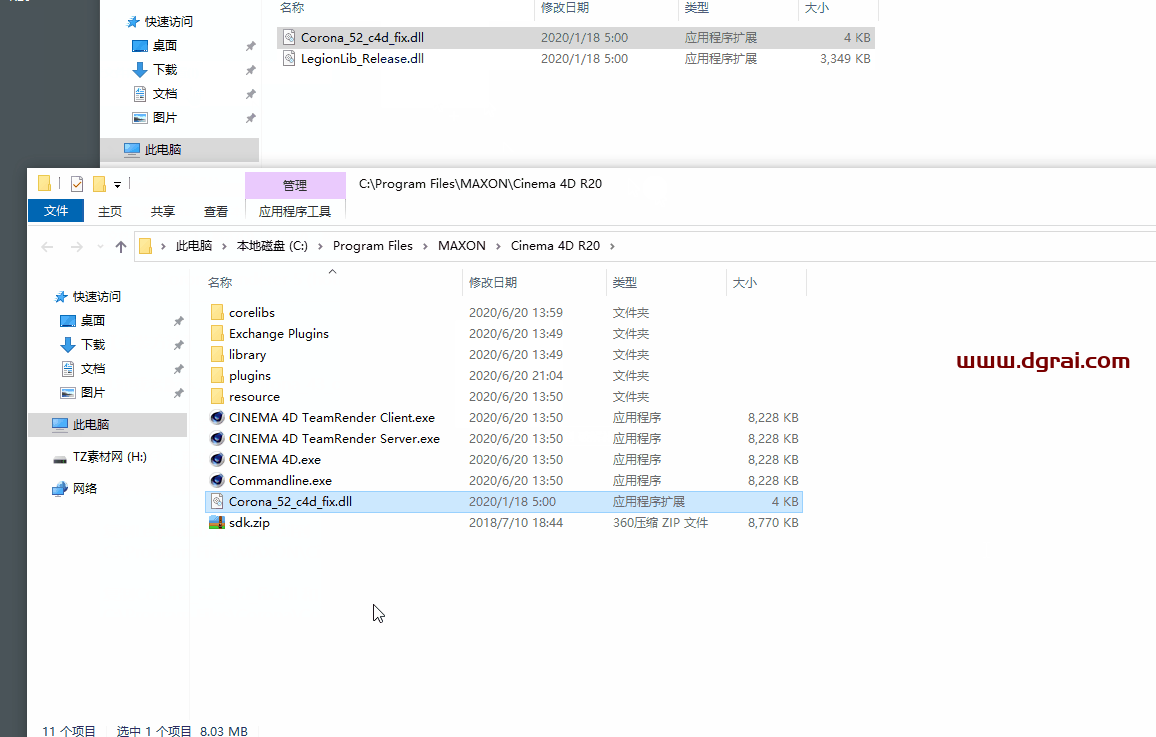
Task: Select the LegionLib_Release.dll file icon in back window
Action: click(x=289, y=59)
